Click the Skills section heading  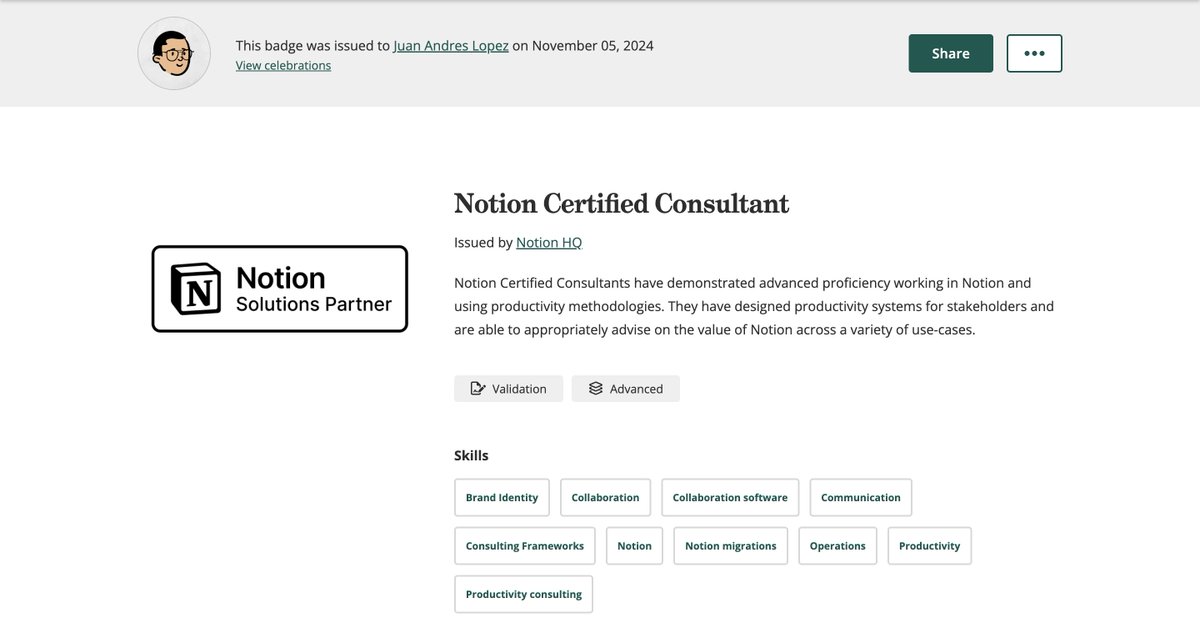(471, 455)
